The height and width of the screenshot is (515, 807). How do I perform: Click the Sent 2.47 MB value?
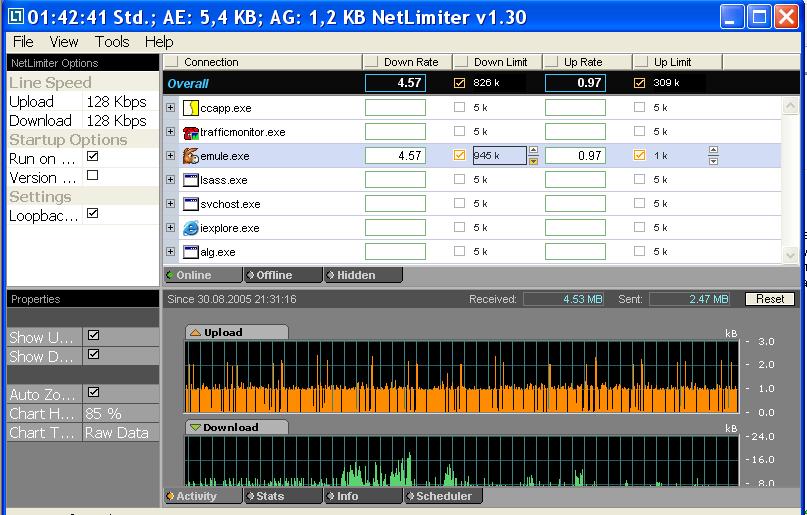coord(690,299)
